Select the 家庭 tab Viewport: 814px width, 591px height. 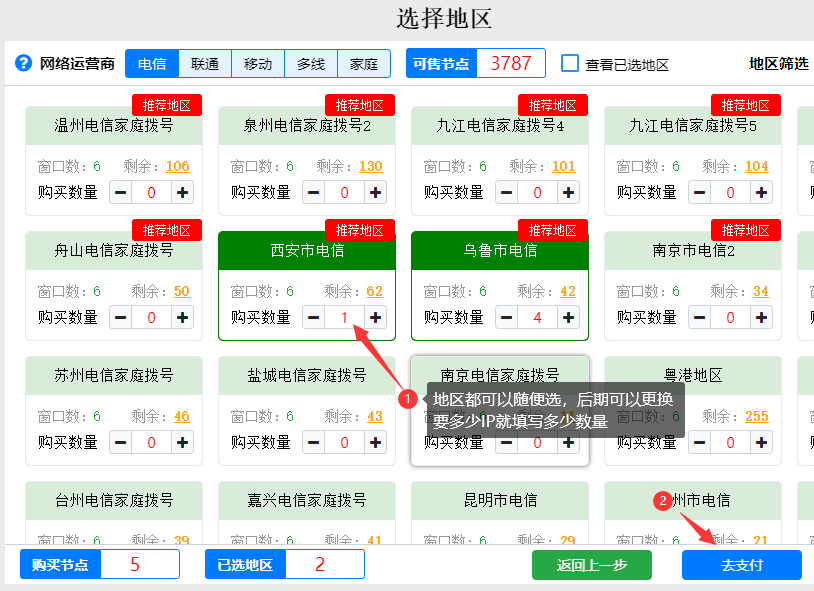(364, 62)
